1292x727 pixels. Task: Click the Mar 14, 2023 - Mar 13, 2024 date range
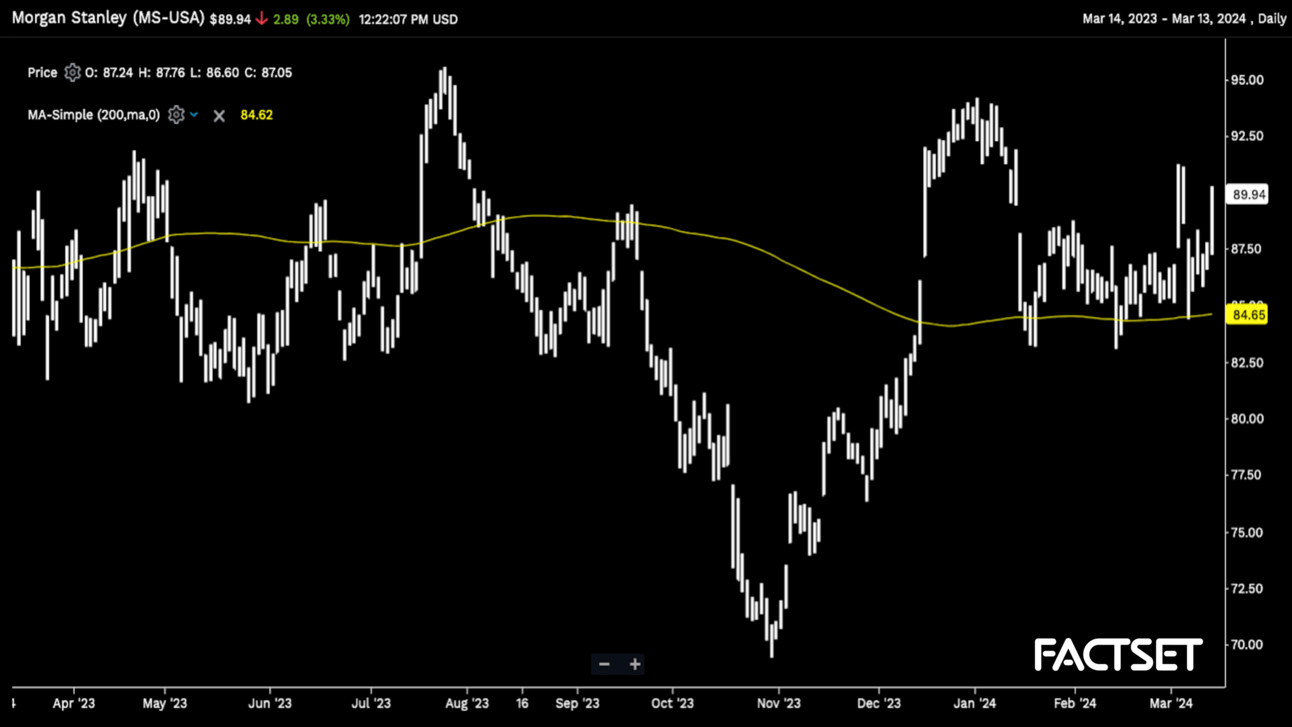1165,19
